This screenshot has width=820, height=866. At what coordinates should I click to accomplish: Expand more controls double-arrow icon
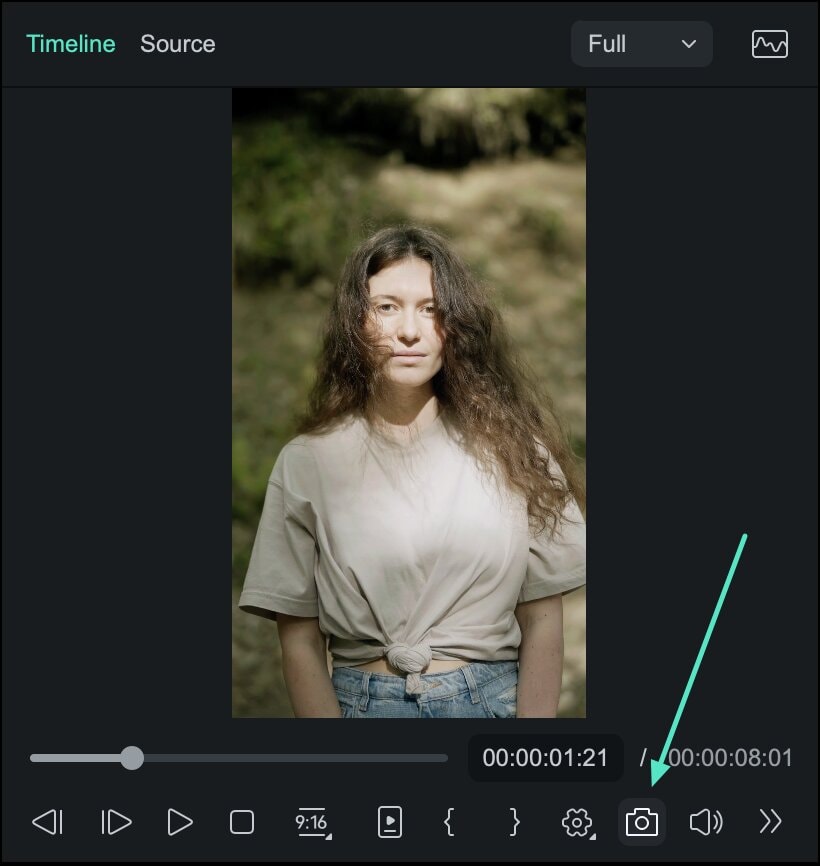point(770,821)
